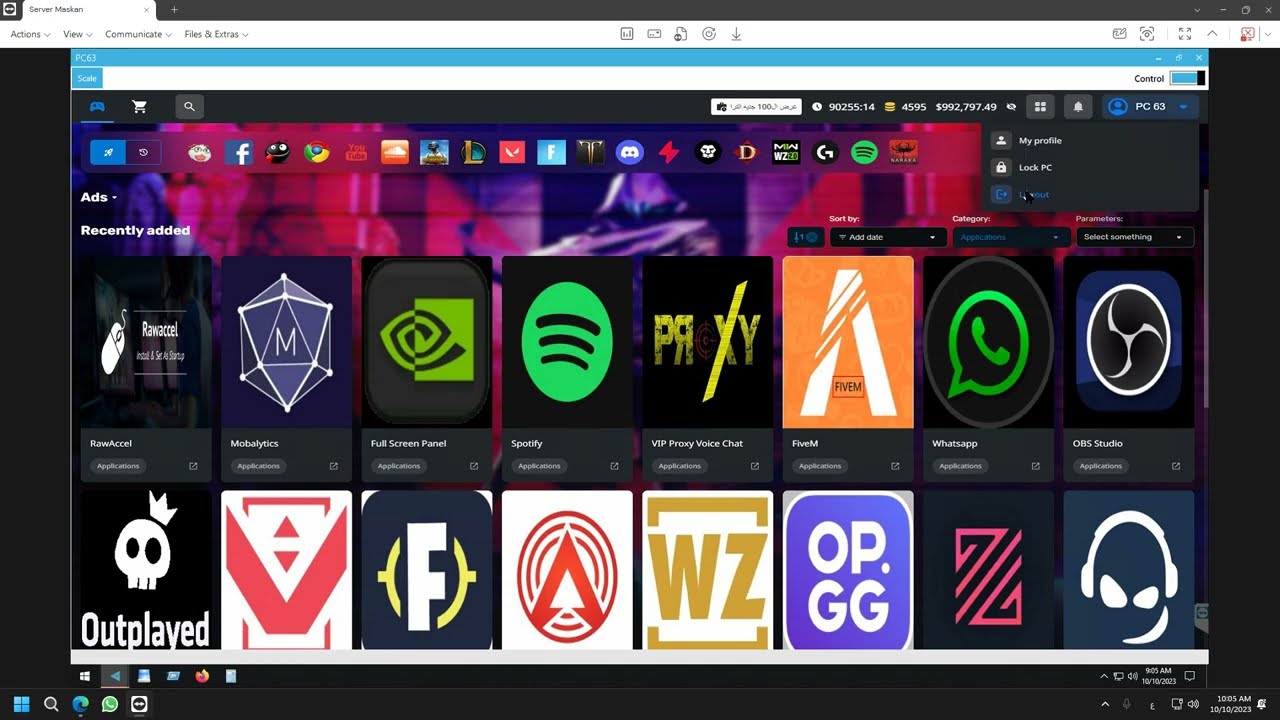Open Microsoft Edge from local taskbar

click(x=81, y=704)
